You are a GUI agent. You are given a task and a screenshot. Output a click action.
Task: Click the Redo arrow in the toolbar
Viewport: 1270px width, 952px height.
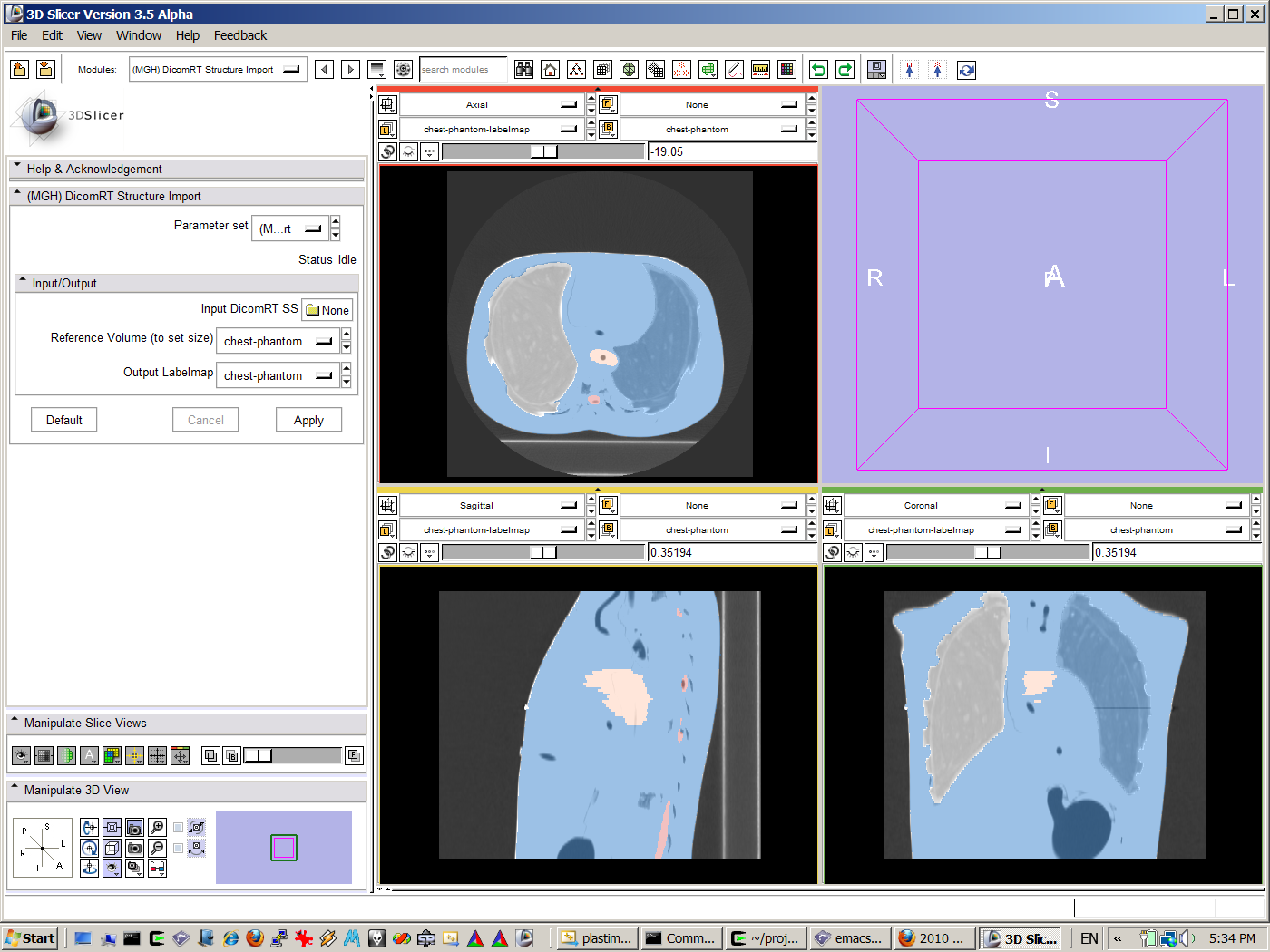(x=845, y=70)
